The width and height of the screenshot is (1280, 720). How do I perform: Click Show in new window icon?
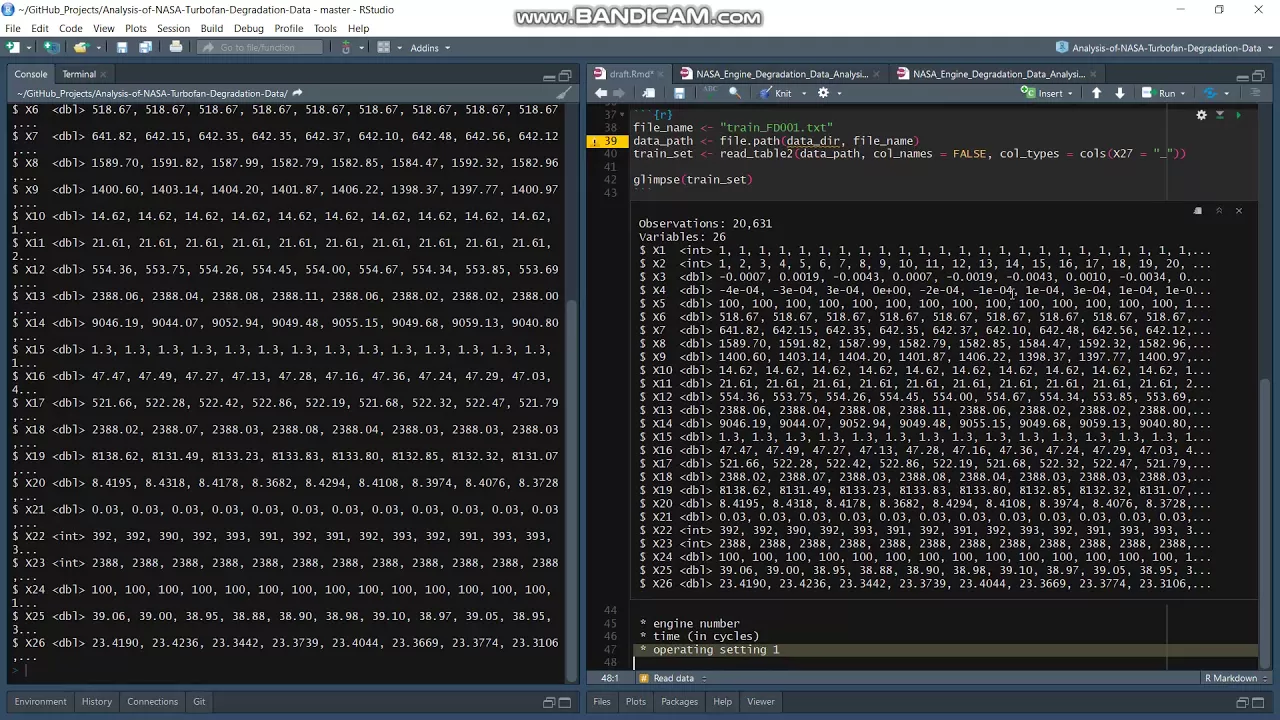tap(651, 93)
